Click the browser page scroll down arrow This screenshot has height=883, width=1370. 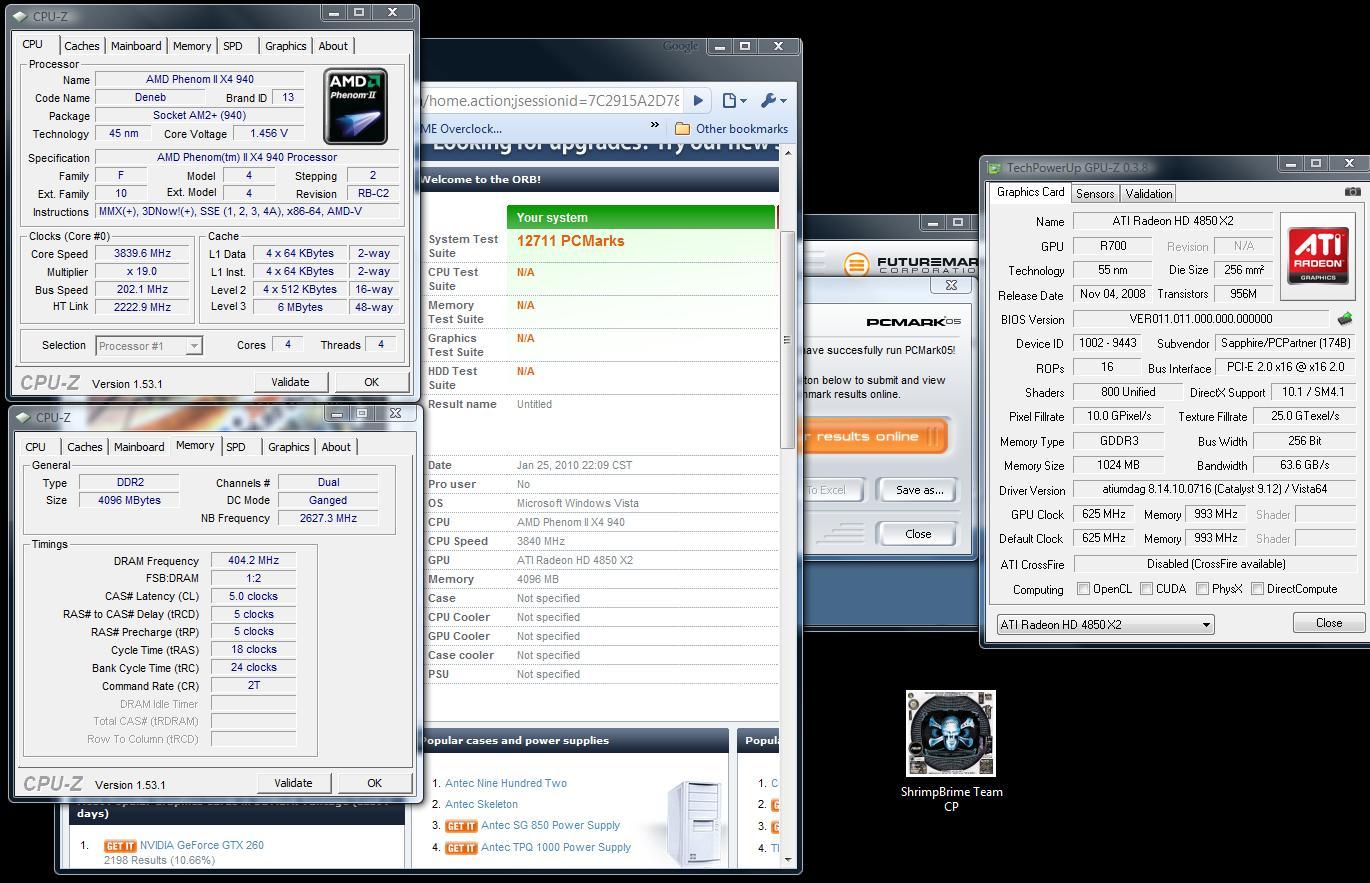[x=788, y=859]
